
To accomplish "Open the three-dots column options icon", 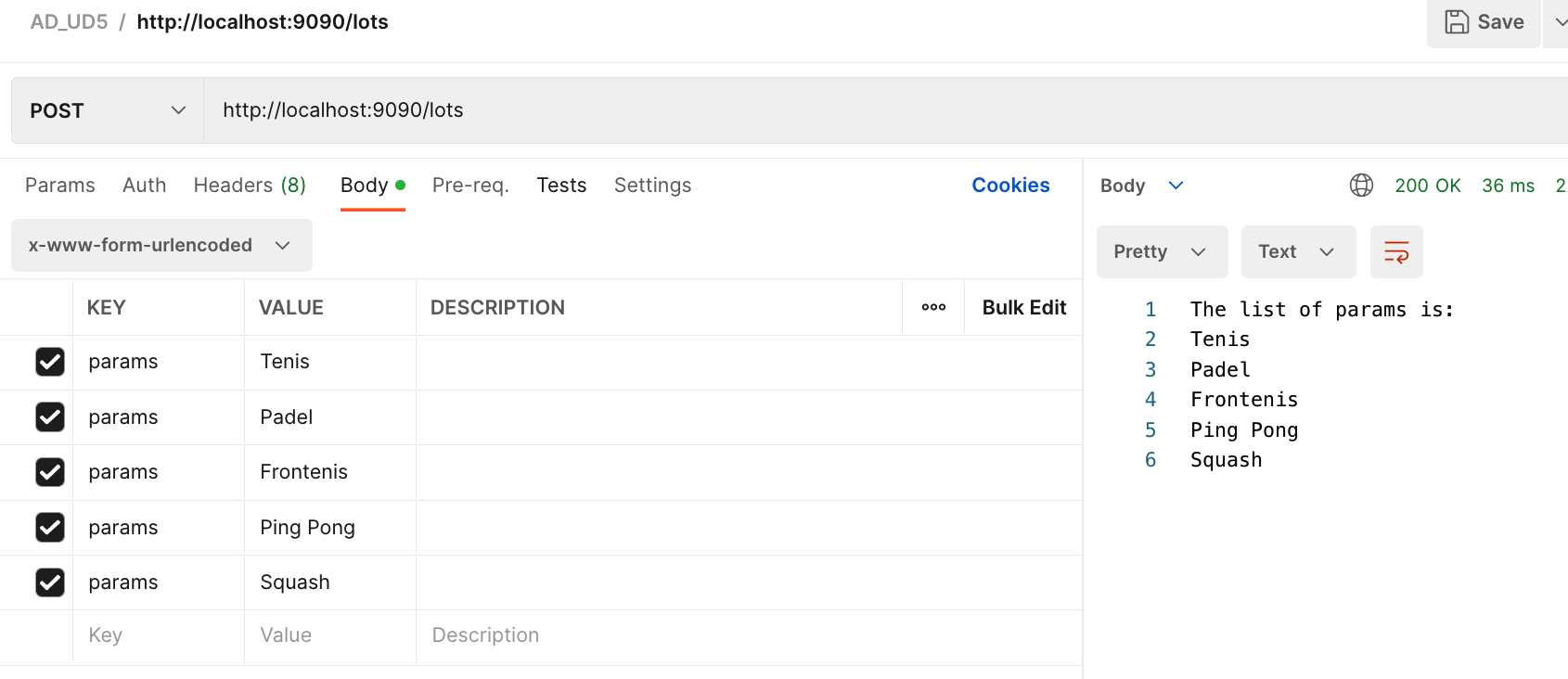I will tap(933, 307).
